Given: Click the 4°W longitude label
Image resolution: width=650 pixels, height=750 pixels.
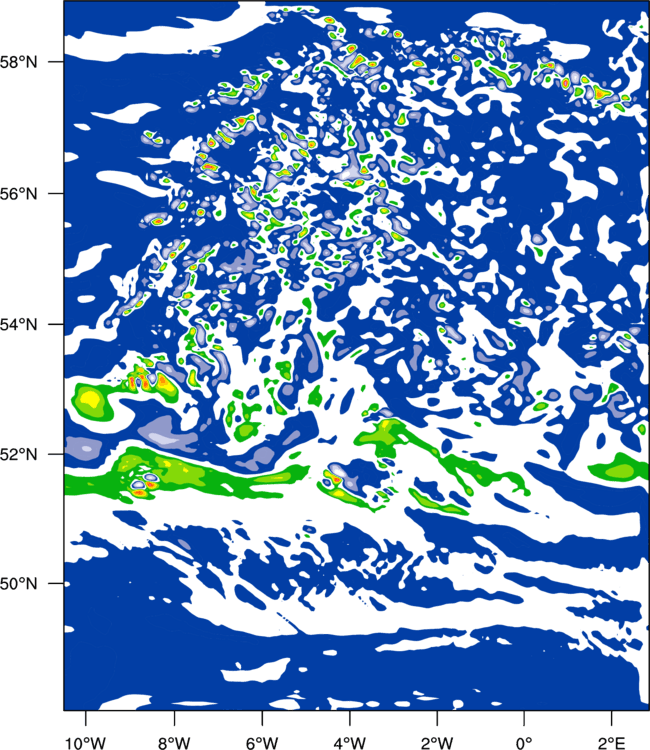Looking at the screenshot, I should (x=349, y=742).
